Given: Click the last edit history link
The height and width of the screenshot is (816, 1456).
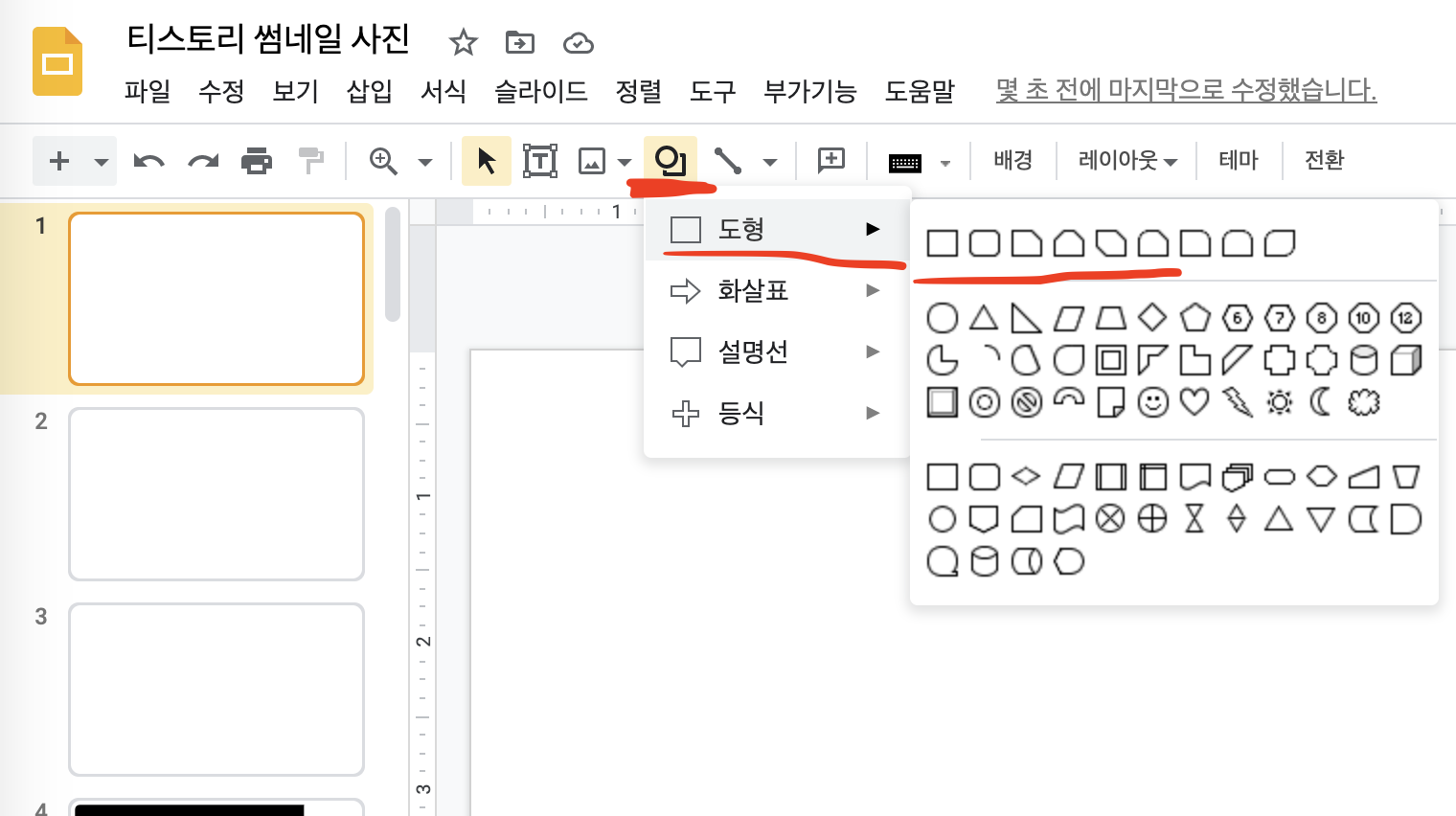Looking at the screenshot, I should [1186, 90].
